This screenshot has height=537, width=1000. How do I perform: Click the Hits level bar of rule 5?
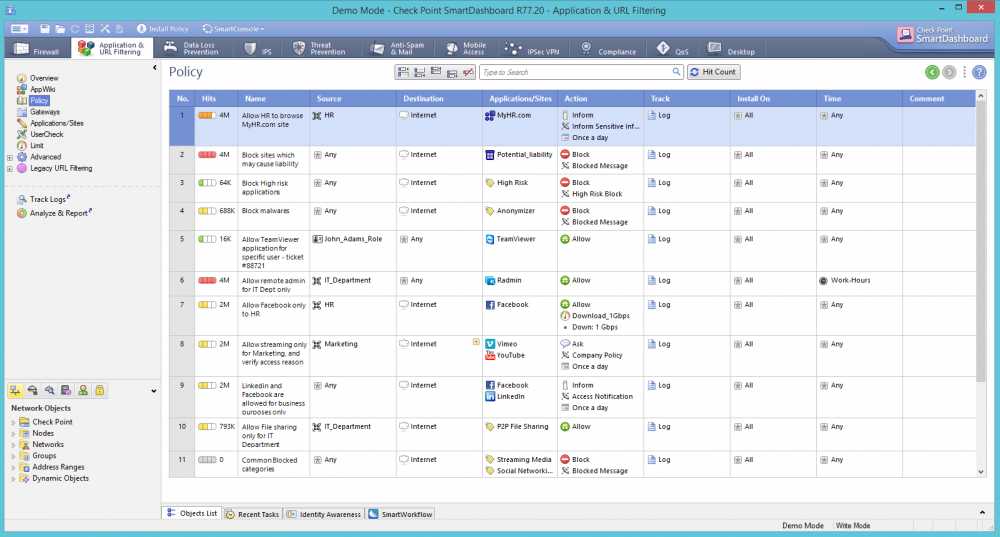coord(207,239)
